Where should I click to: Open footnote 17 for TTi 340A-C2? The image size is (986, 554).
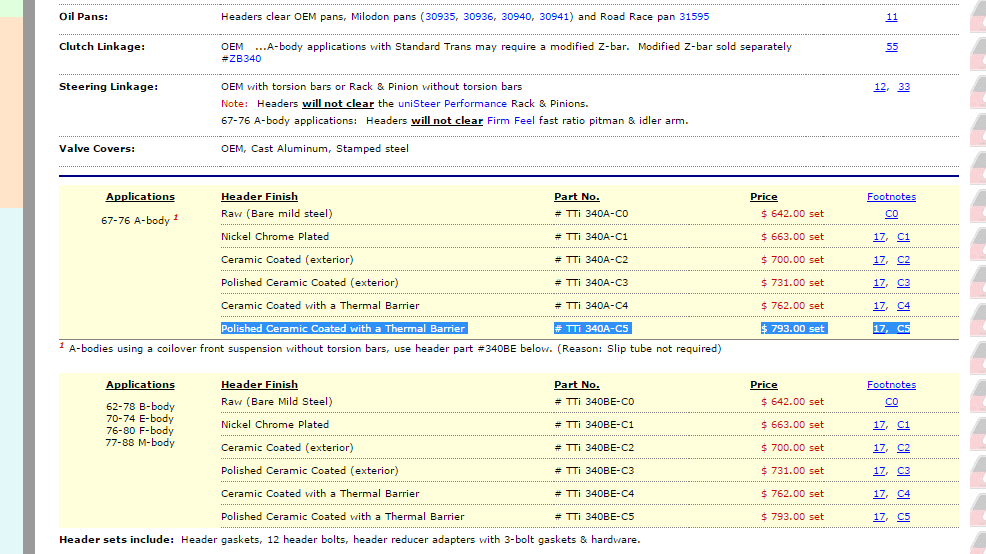pyautogui.click(x=879, y=260)
